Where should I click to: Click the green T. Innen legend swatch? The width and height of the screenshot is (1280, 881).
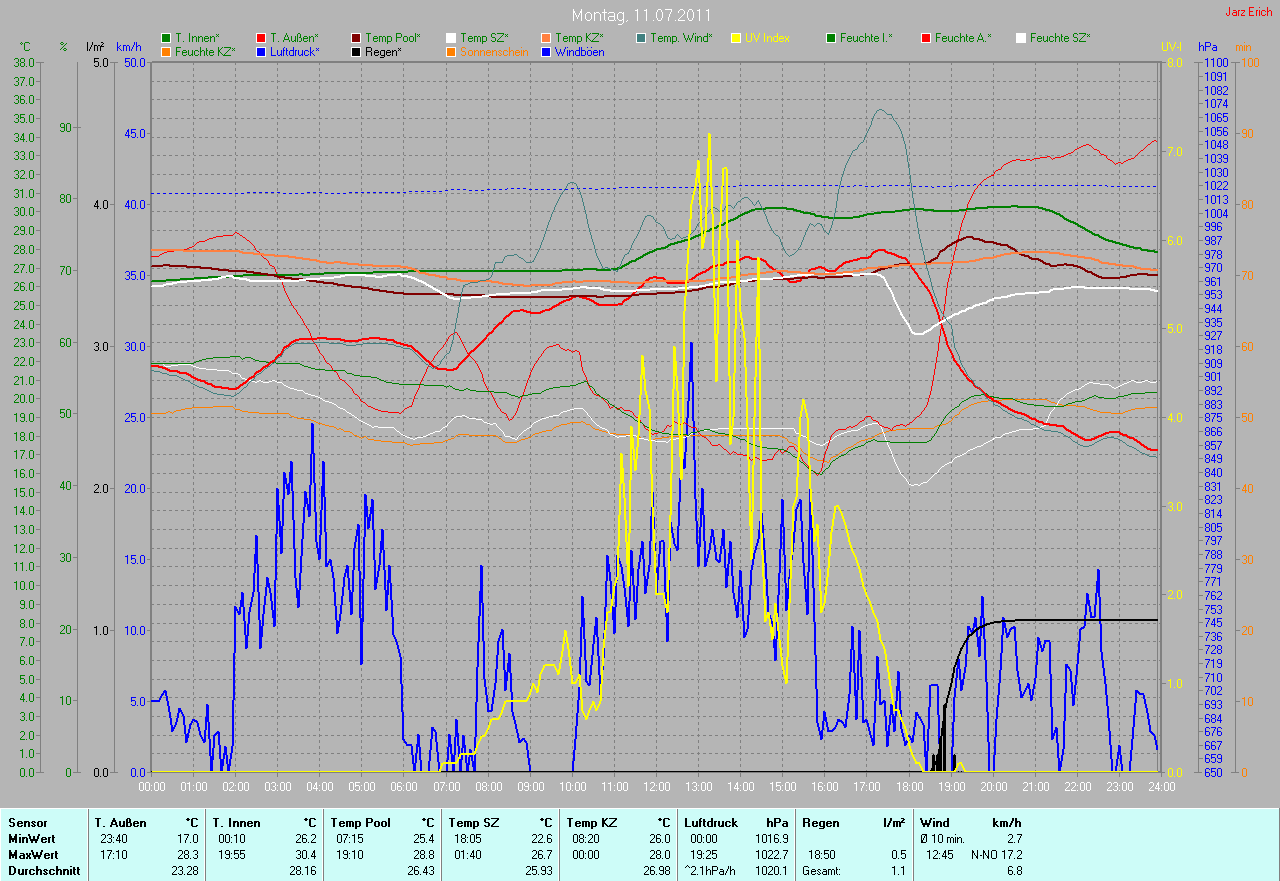coord(166,38)
